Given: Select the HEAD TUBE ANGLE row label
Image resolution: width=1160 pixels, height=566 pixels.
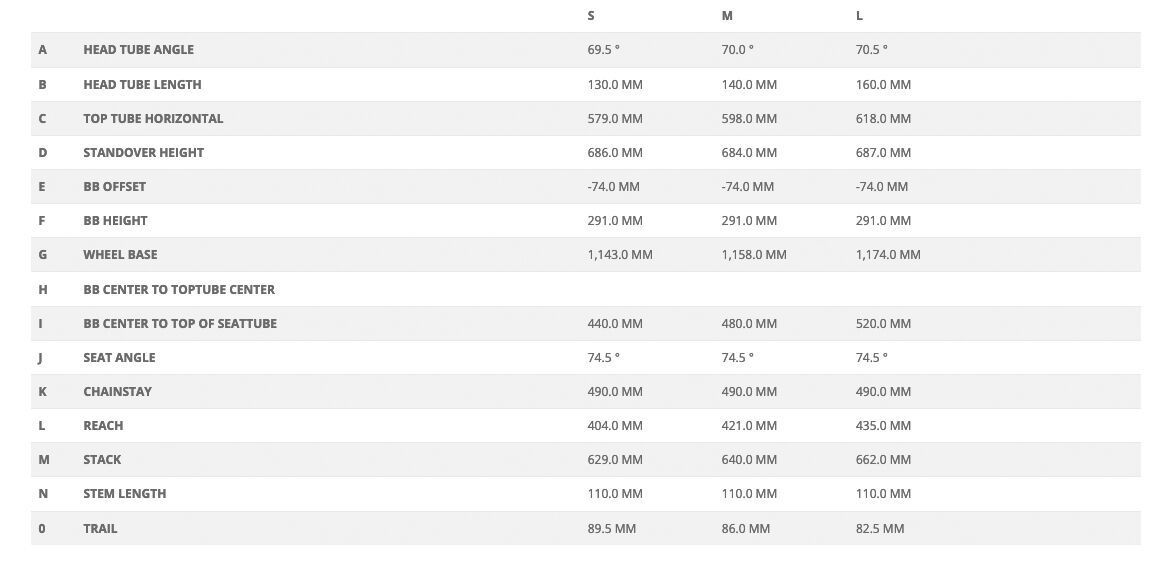Looking at the screenshot, I should (x=138, y=50).
